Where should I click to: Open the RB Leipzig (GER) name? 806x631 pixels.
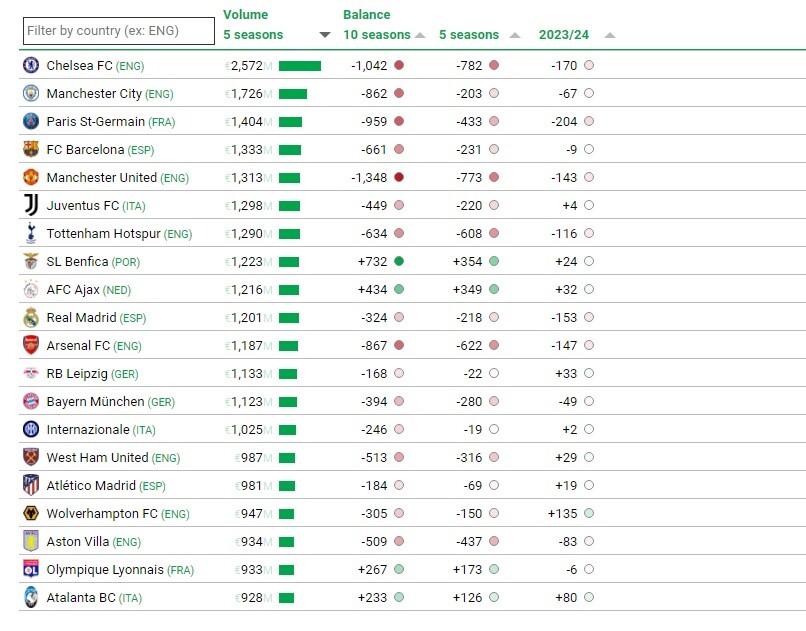(93, 374)
